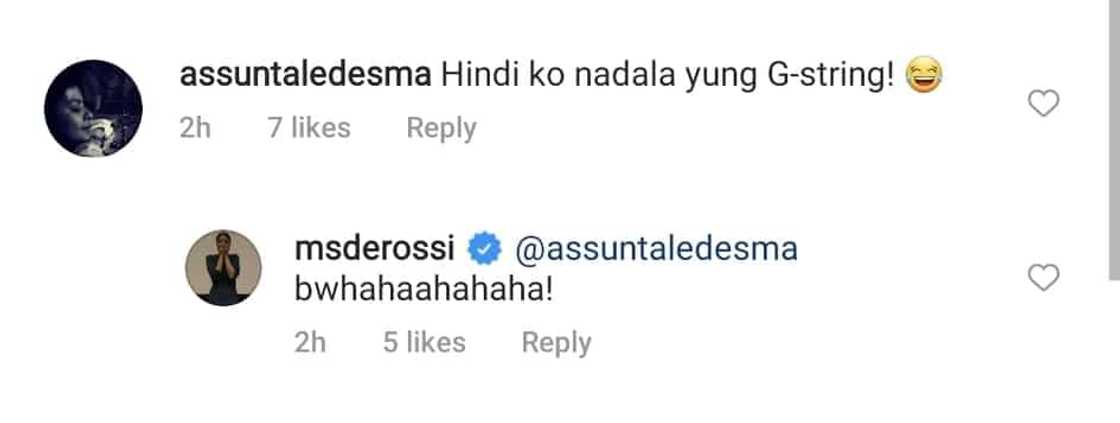Click the scrollbar track below the thumb
The width and height of the screenshot is (1120, 423).
pos(1113,350)
